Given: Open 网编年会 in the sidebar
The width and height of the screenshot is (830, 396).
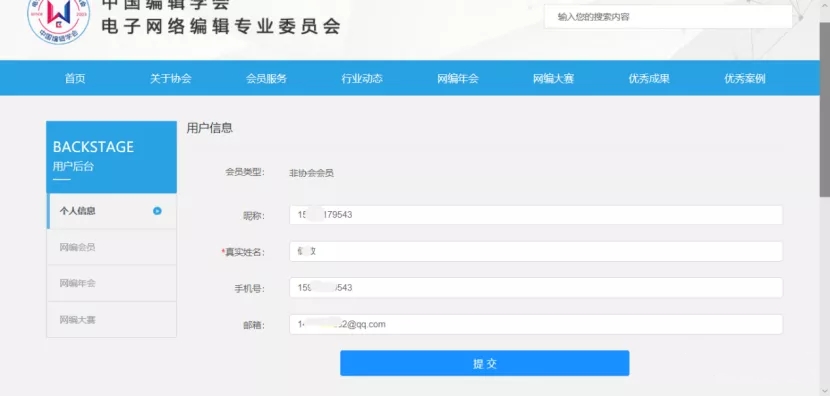Looking at the screenshot, I should [112, 283].
